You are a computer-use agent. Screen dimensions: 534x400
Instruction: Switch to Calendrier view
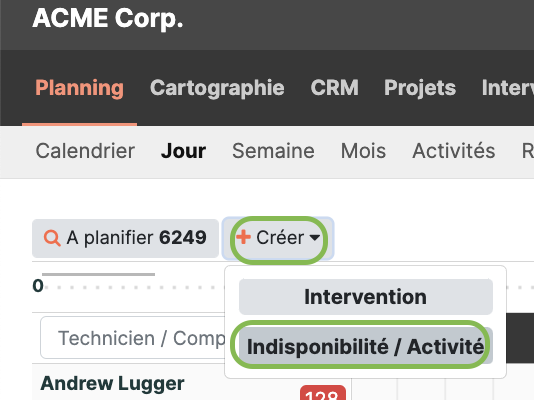click(x=85, y=151)
